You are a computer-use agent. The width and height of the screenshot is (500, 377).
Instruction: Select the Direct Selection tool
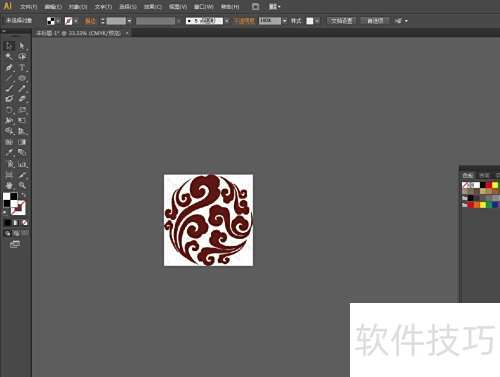coord(22,46)
